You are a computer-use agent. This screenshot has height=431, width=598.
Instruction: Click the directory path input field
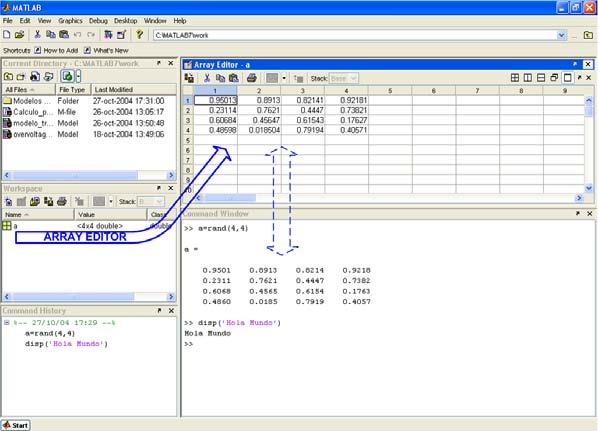click(x=355, y=35)
